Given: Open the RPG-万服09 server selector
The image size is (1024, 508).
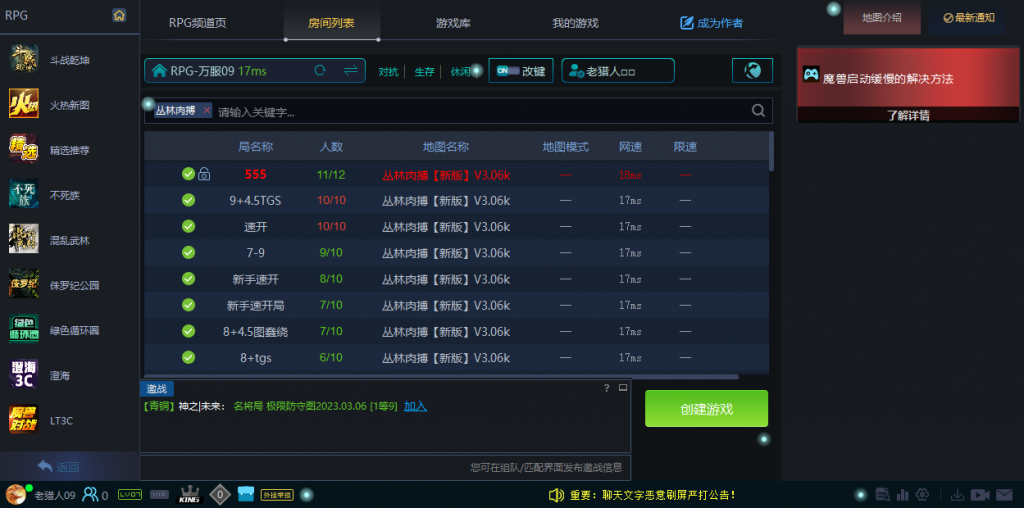Looking at the screenshot, I should [x=227, y=71].
